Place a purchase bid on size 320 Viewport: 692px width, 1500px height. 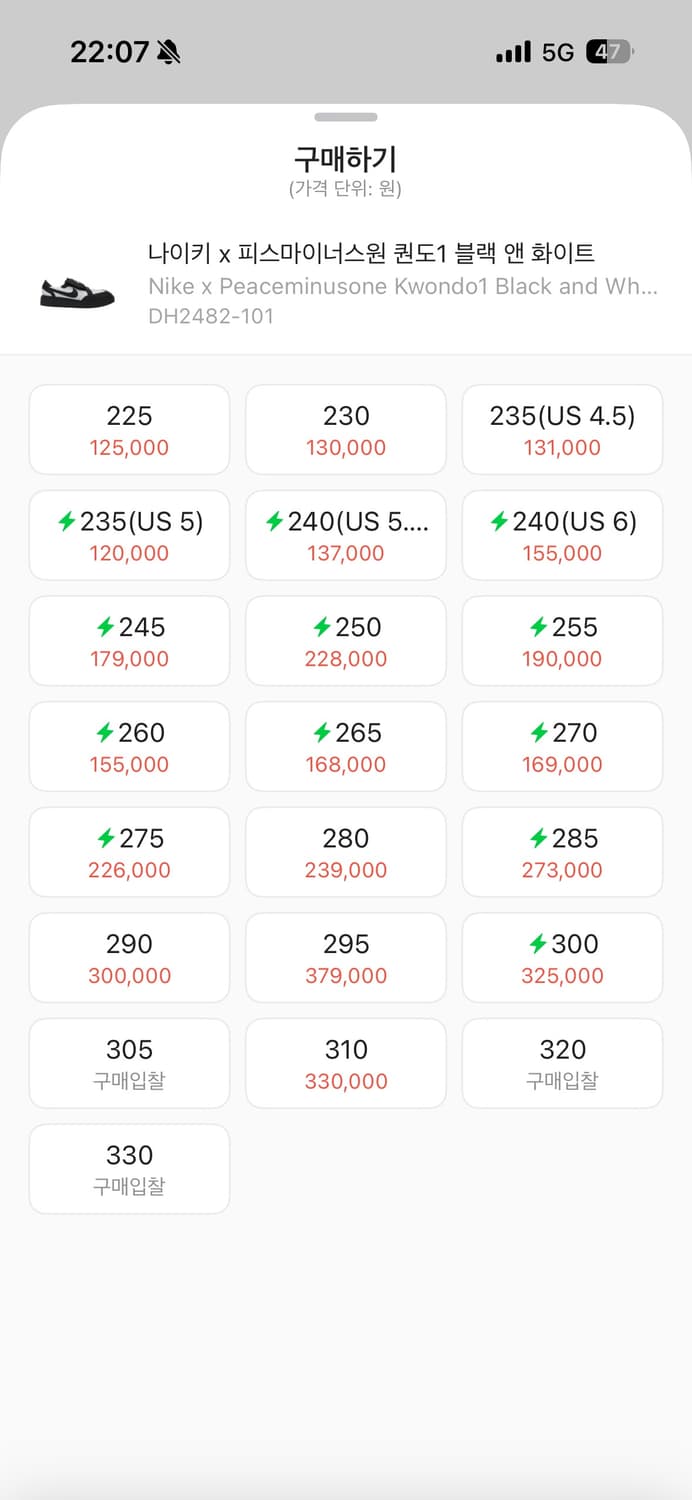point(561,1063)
